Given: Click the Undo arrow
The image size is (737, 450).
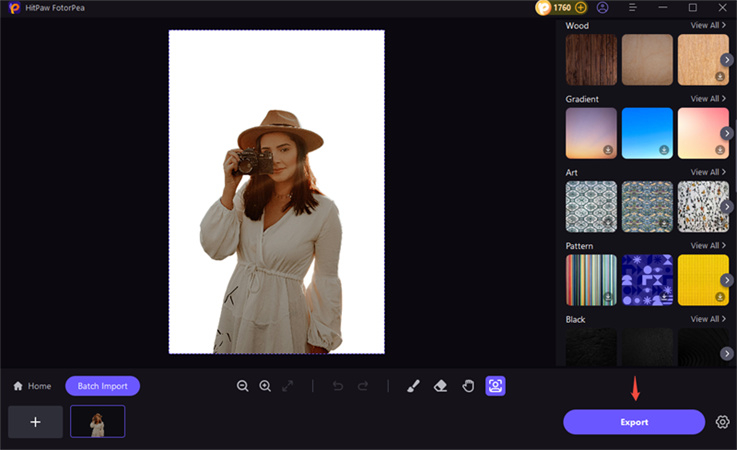Looking at the screenshot, I should pyautogui.click(x=338, y=386).
